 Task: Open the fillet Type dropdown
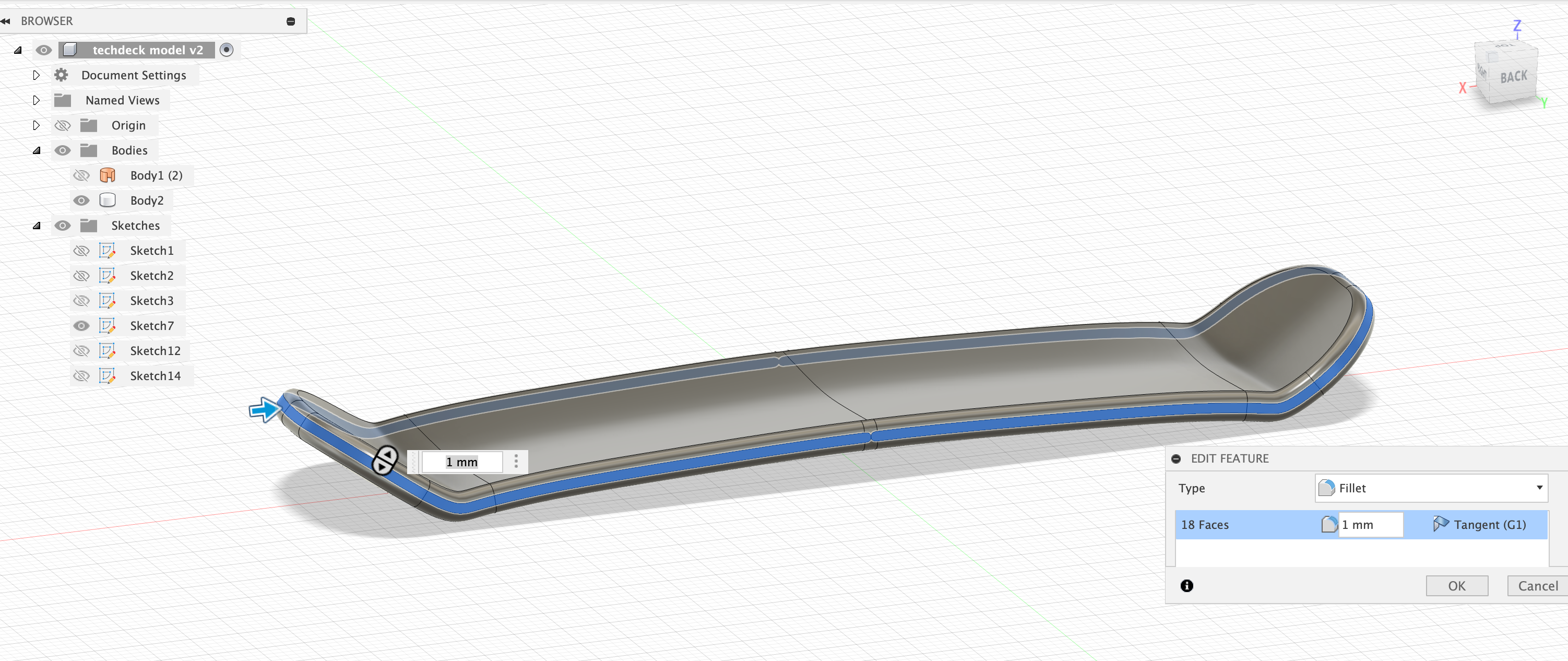pyautogui.click(x=1430, y=488)
